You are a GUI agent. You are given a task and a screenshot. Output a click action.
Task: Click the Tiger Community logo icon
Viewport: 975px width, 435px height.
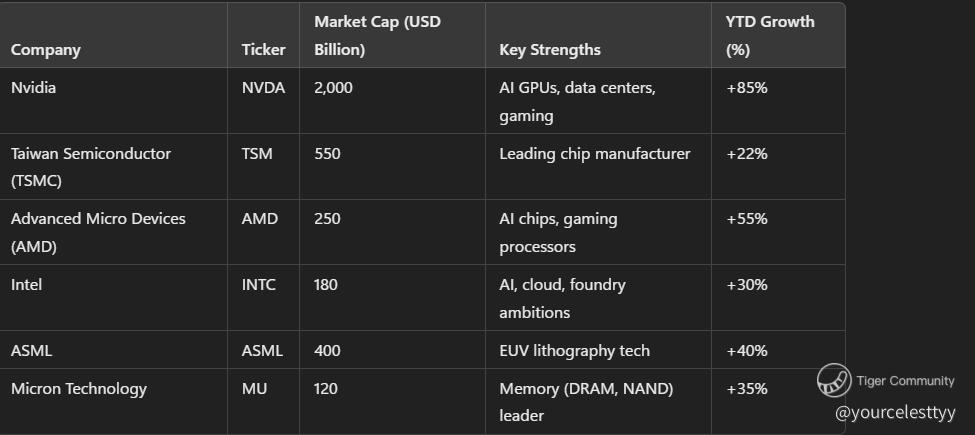833,381
